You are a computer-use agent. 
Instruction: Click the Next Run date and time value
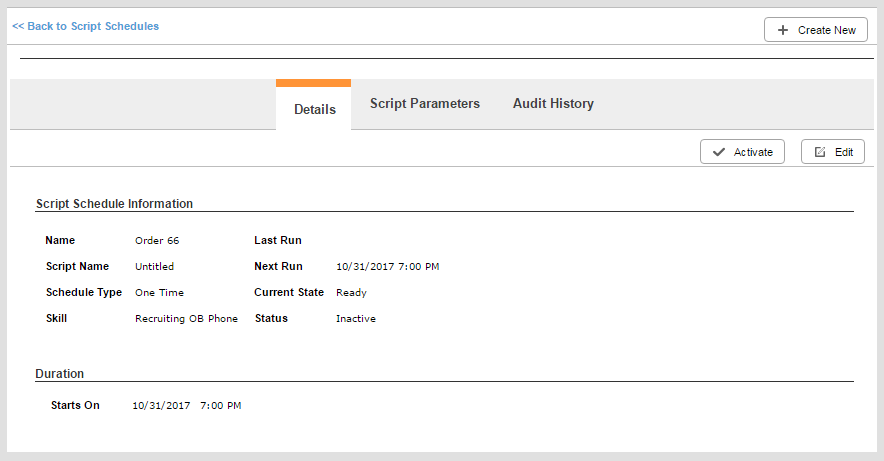pos(387,267)
